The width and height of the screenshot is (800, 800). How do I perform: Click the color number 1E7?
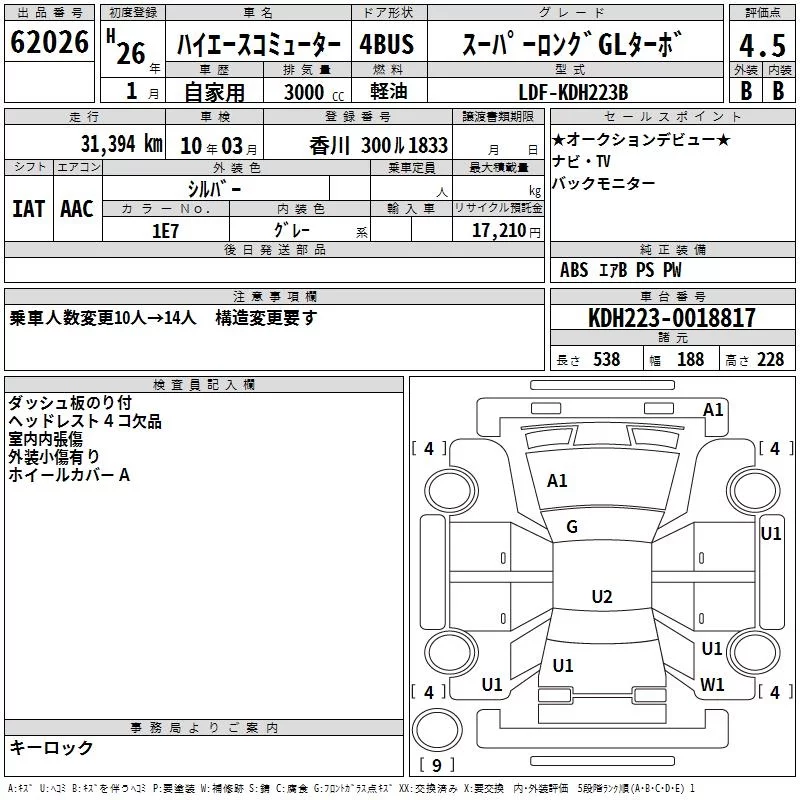click(165, 231)
